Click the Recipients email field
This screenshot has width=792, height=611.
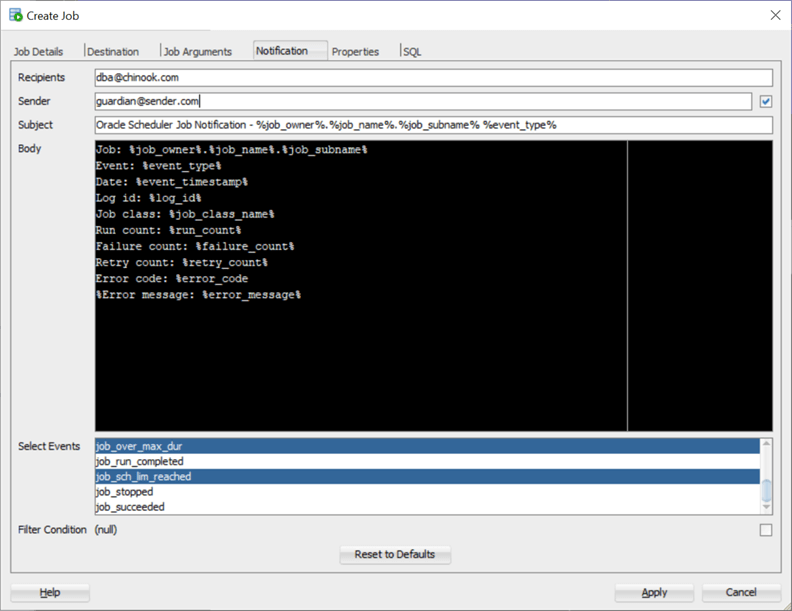pos(433,77)
